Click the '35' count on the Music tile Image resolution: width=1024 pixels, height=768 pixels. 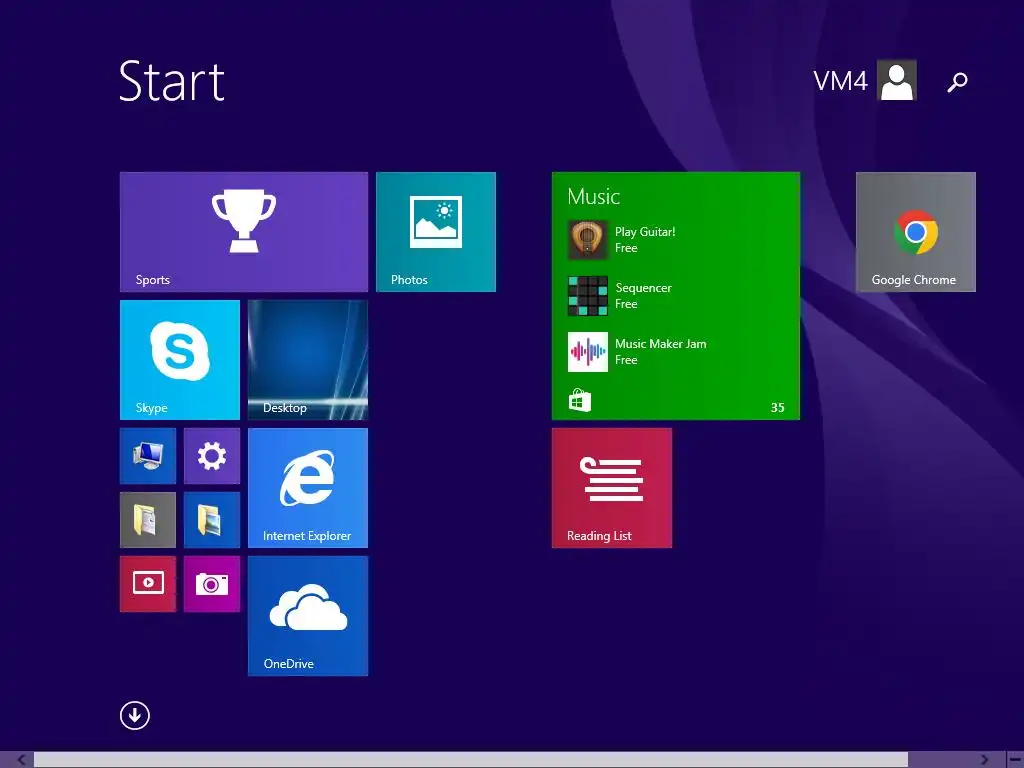click(x=777, y=408)
